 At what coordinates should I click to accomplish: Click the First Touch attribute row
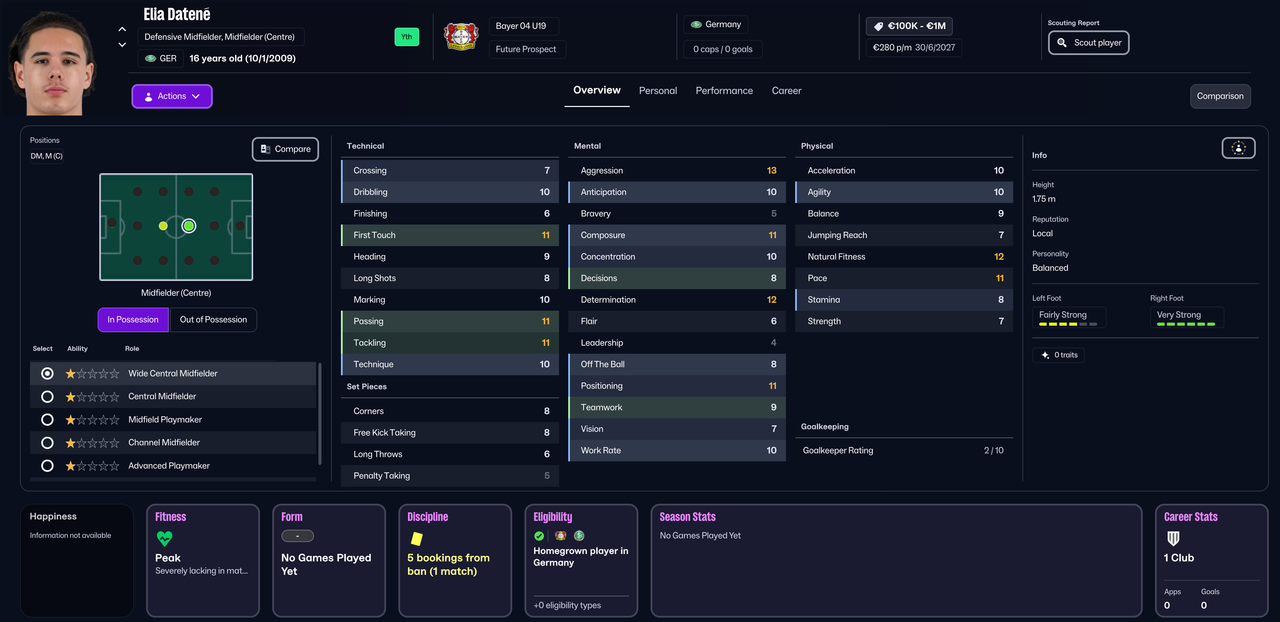click(450, 235)
